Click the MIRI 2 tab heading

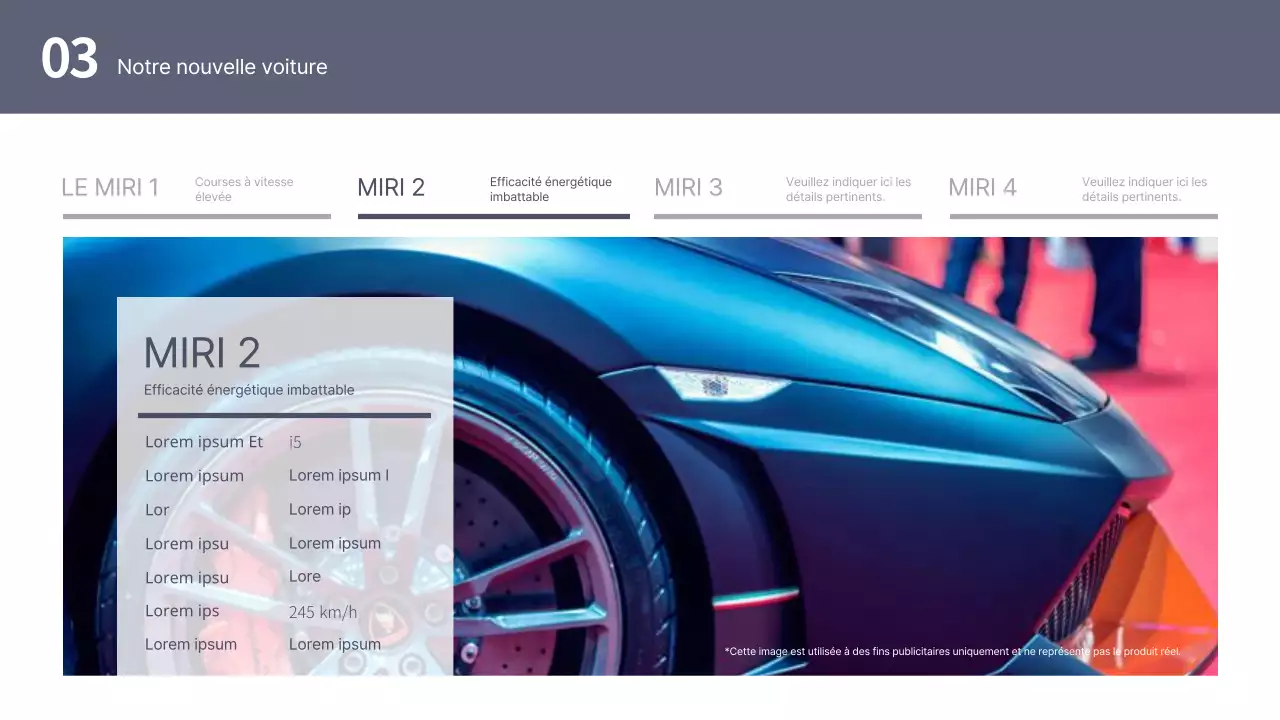tap(391, 187)
